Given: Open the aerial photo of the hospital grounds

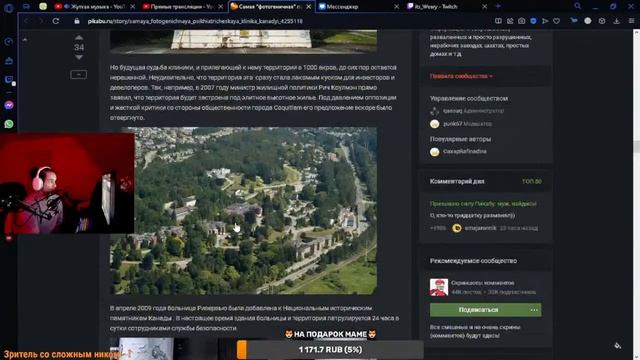Looking at the screenshot, I should pyautogui.click(x=243, y=211).
